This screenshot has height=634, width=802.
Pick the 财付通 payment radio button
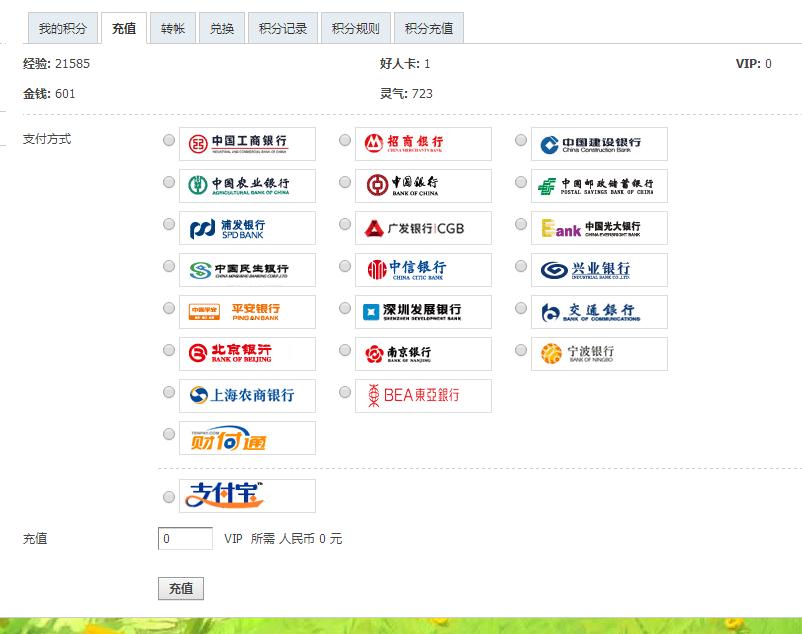click(x=169, y=434)
